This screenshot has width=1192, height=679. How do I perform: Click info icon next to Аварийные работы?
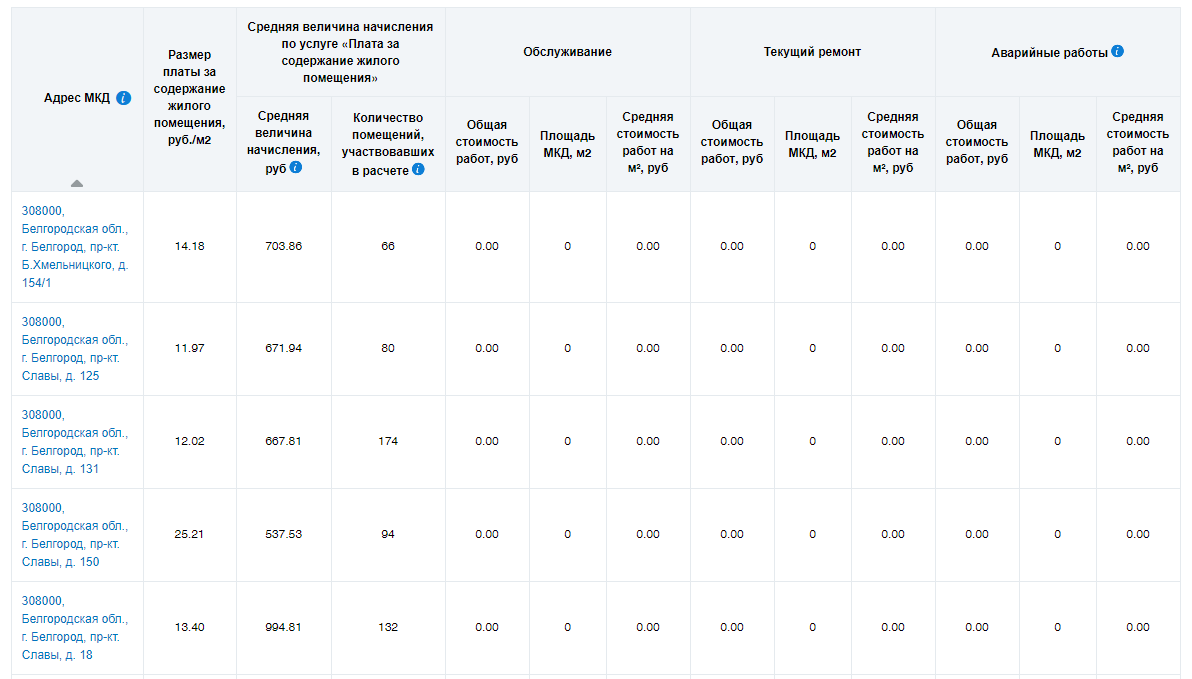pos(1117,51)
